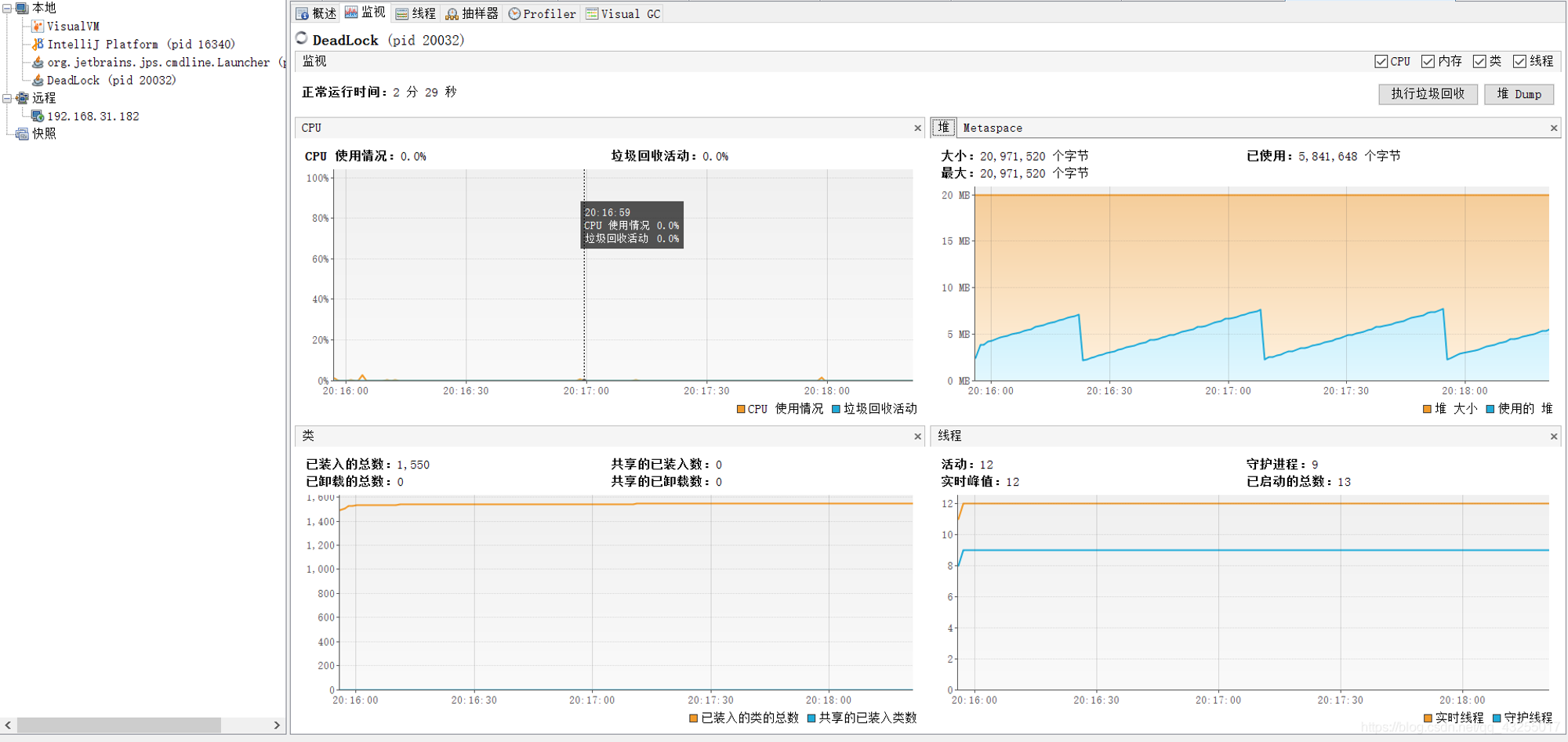This screenshot has width=1568, height=742.
Task: Uncheck the 类 classes checkbox
Action: 1479,61
